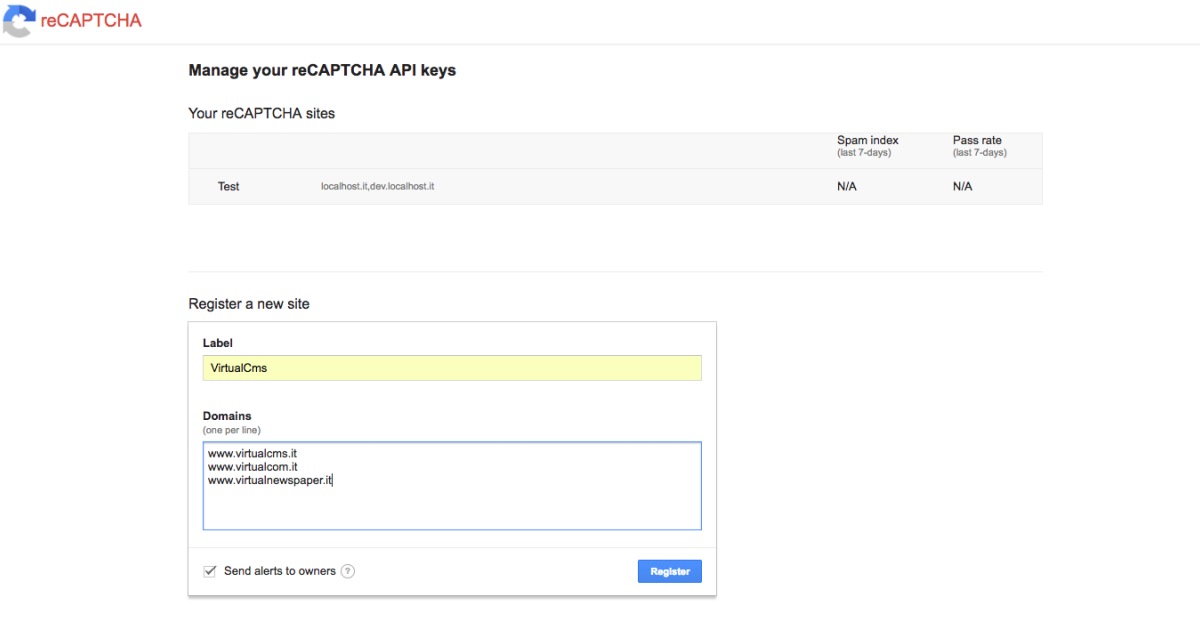Image resolution: width=1200 pixels, height=630 pixels.
Task: Select the N/A value under Spam index
Action: coord(847,187)
